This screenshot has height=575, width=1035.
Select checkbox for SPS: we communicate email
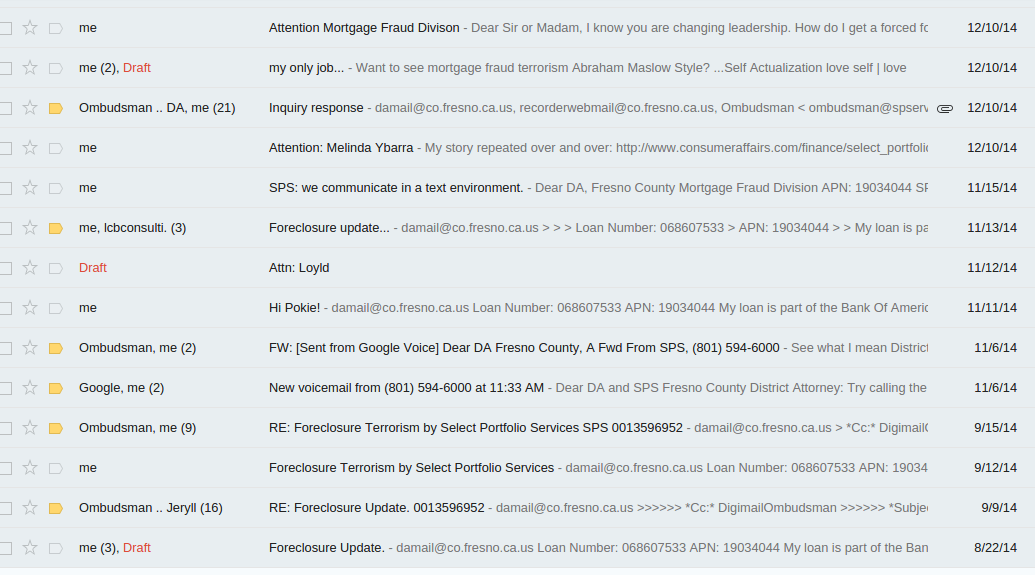(x=6, y=188)
